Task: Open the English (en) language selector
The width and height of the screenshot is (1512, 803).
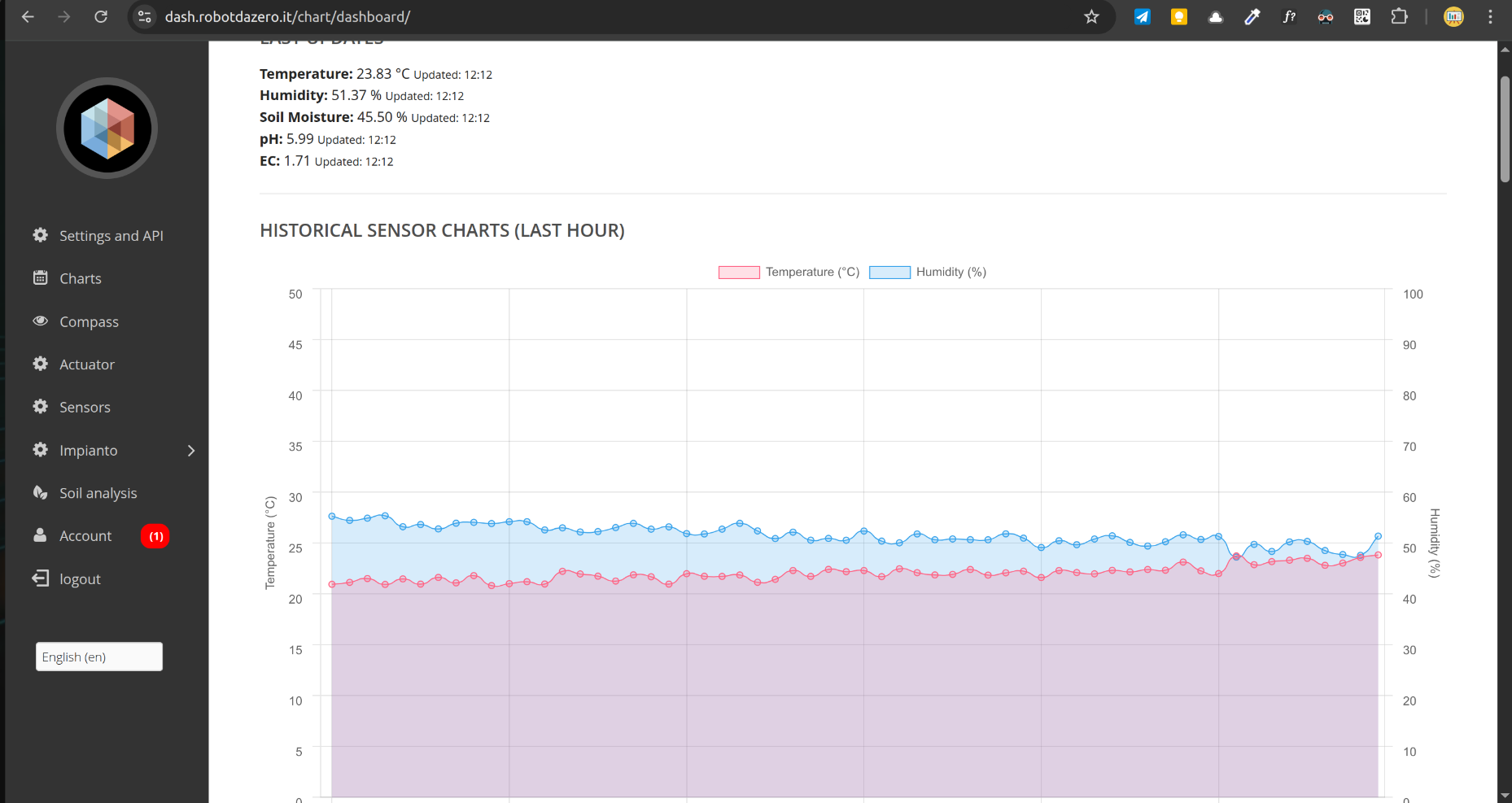Action: coord(98,657)
